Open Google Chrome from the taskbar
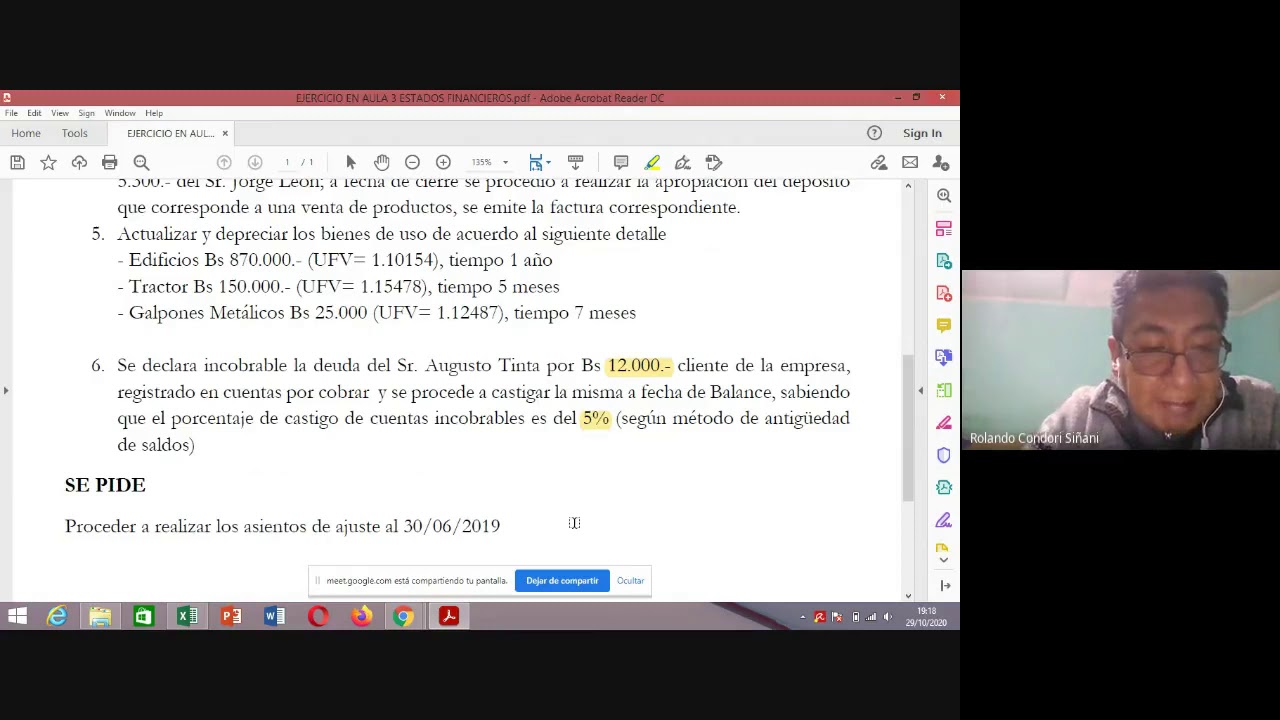The width and height of the screenshot is (1280, 720). tap(404, 616)
